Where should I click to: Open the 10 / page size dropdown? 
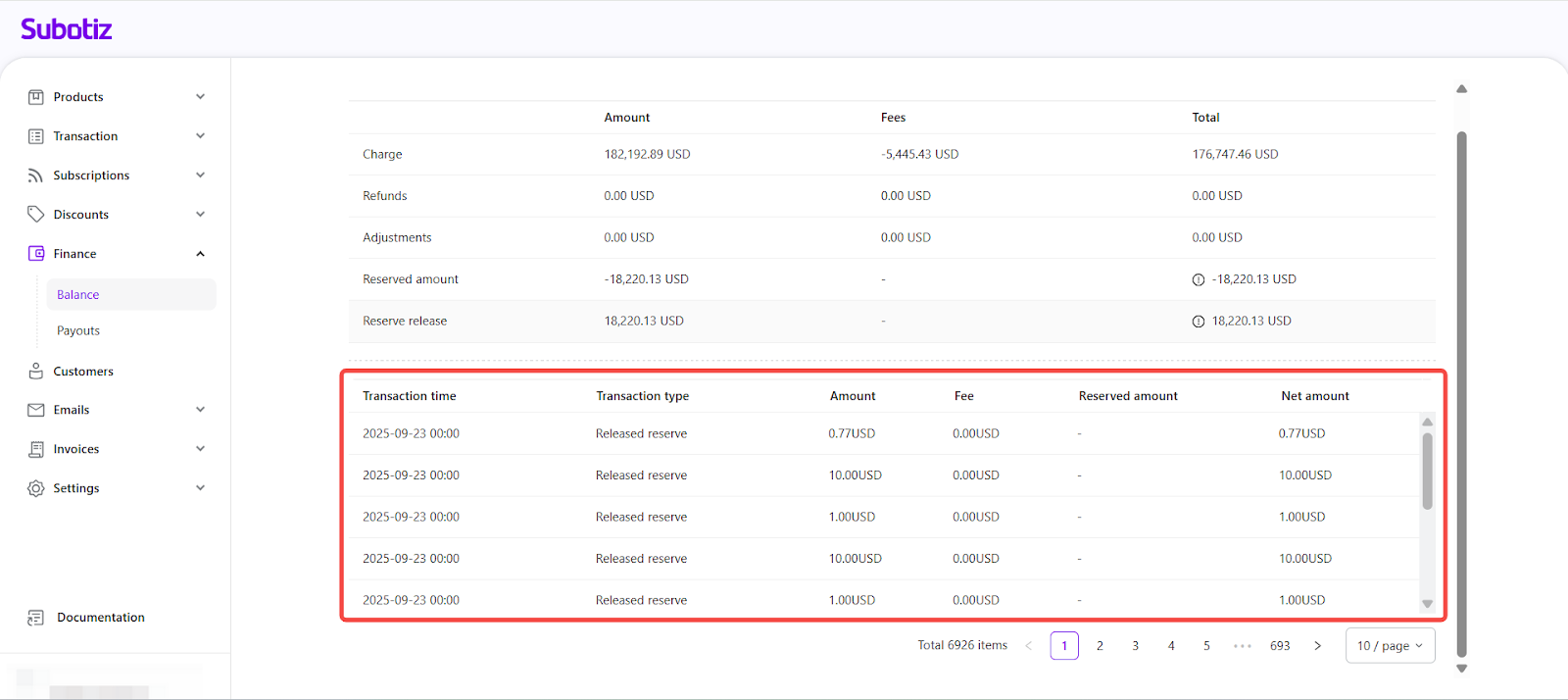[x=1390, y=646]
